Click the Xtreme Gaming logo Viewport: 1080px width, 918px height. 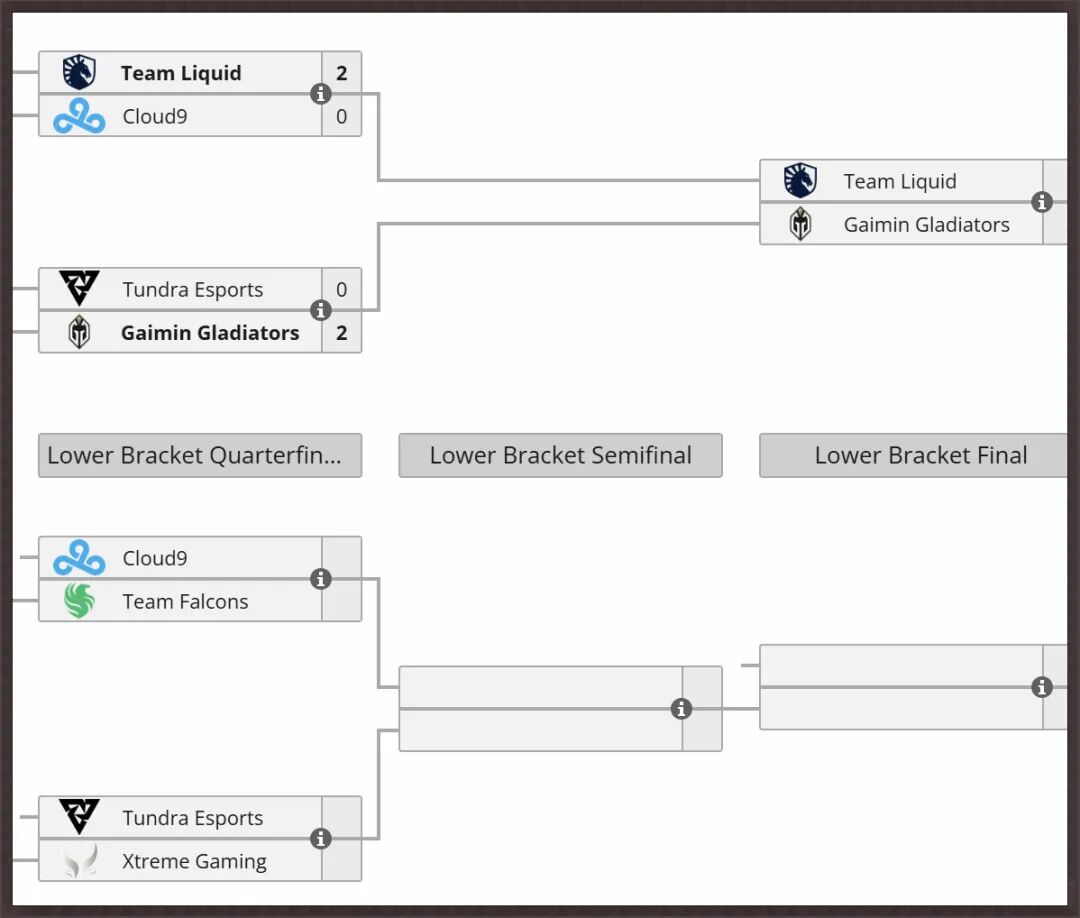(x=79, y=861)
